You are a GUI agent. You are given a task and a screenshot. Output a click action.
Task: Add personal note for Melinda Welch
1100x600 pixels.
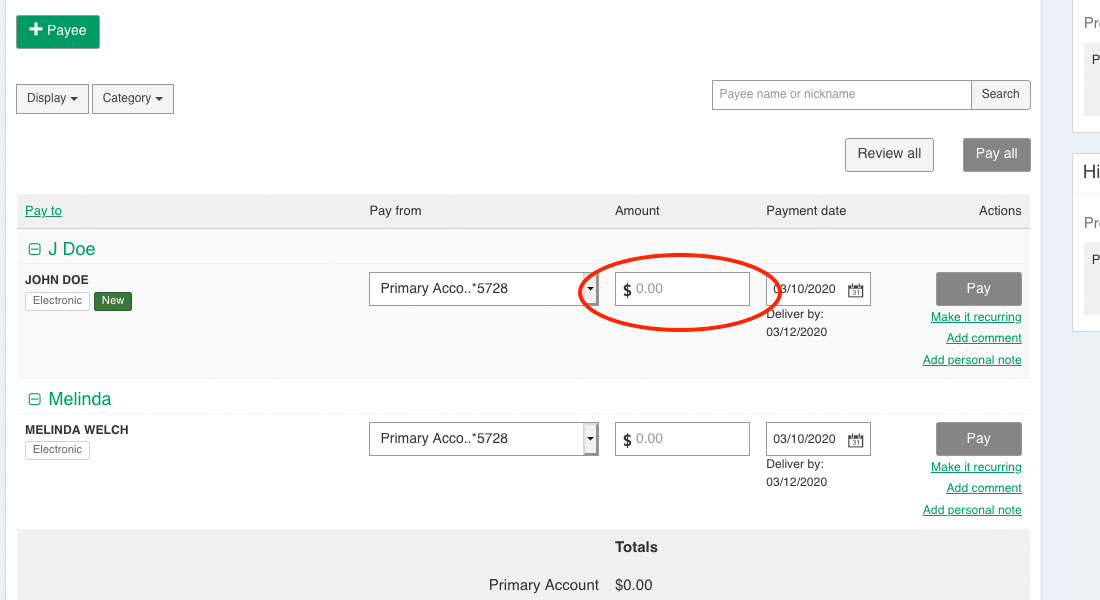coord(972,510)
